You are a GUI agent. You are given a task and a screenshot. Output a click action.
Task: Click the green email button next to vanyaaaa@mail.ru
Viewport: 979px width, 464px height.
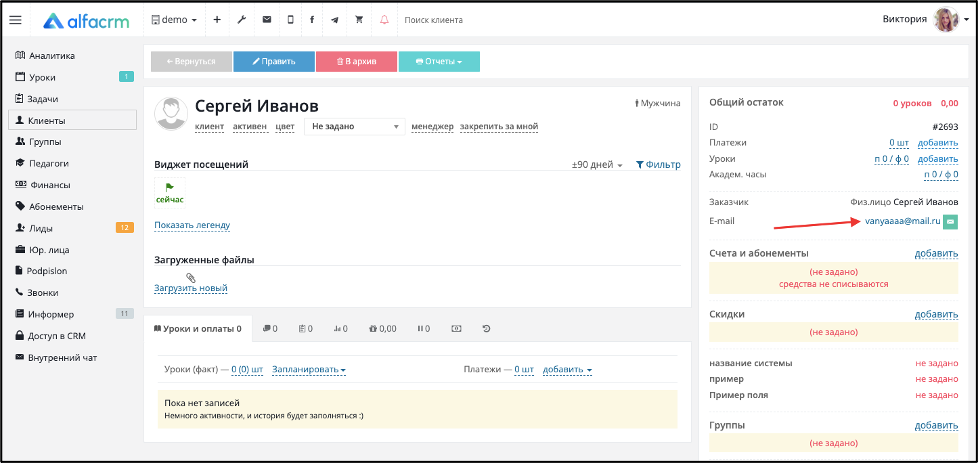click(x=950, y=221)
